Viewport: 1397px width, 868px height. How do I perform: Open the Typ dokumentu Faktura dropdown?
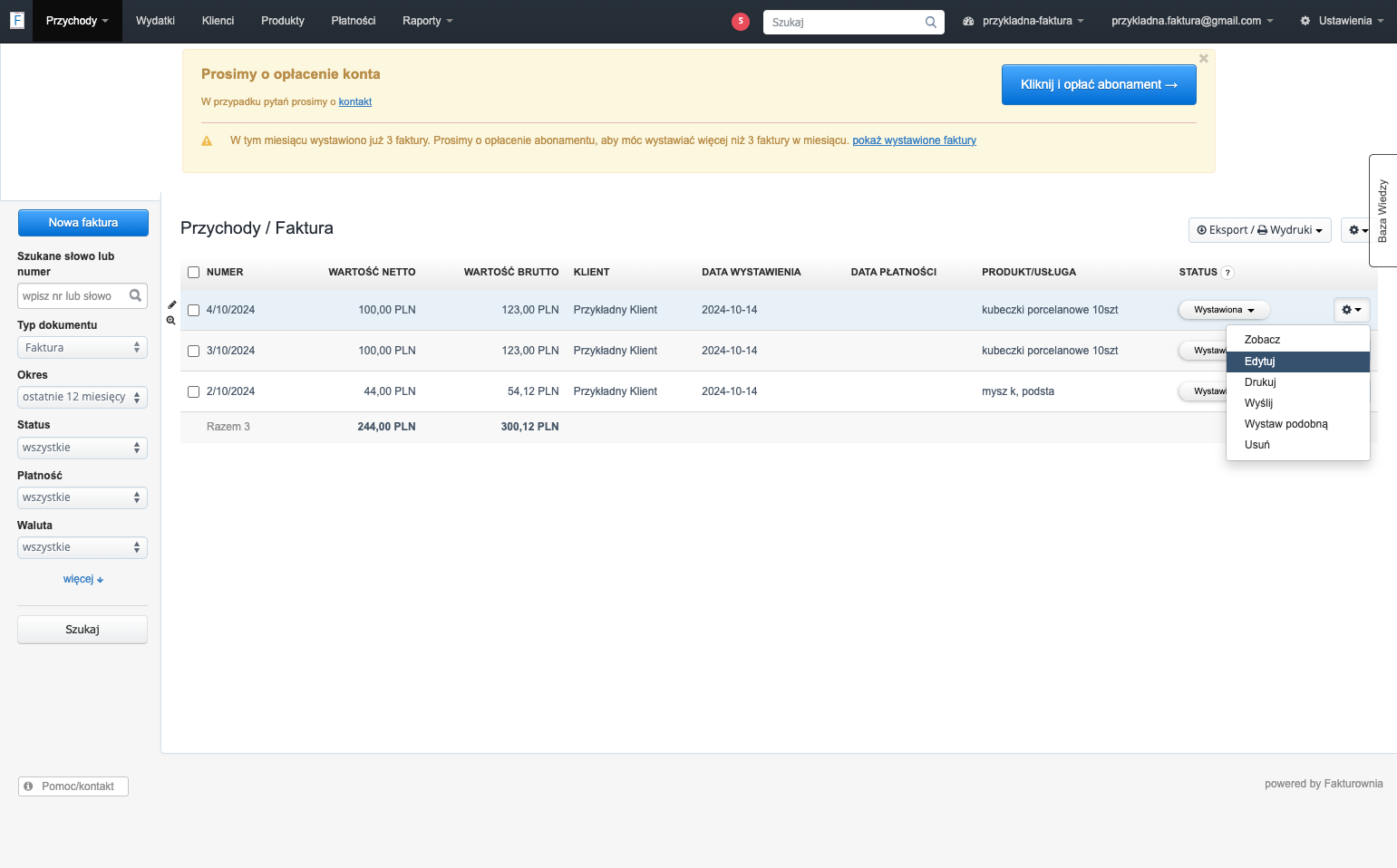click(x=82, y=348)
